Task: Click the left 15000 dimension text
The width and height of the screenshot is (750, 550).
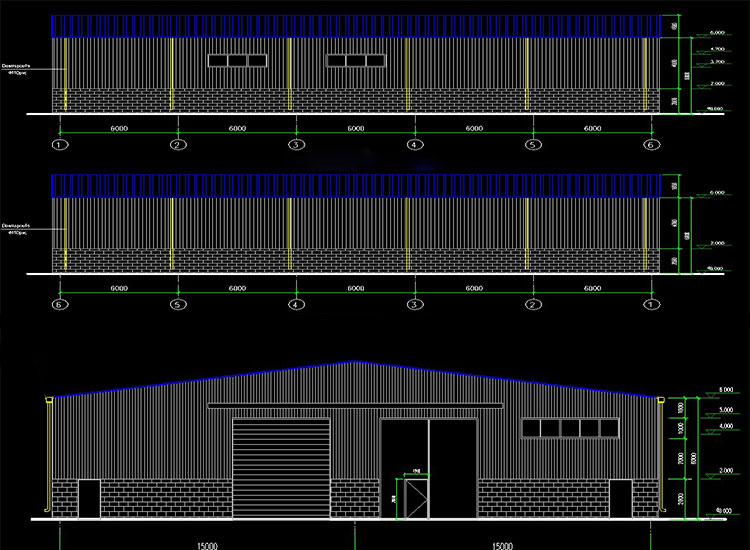Action: (209, 545)
